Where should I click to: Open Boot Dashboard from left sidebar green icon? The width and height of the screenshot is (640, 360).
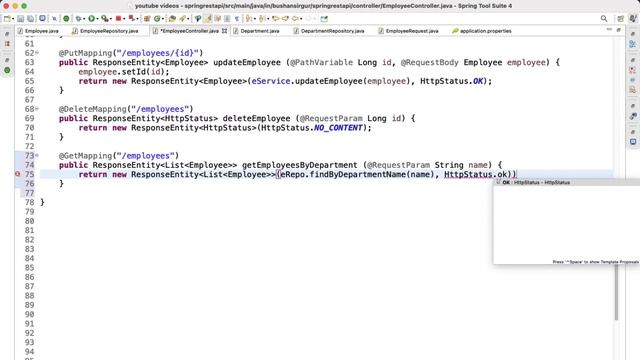click(x=7, y=70)
